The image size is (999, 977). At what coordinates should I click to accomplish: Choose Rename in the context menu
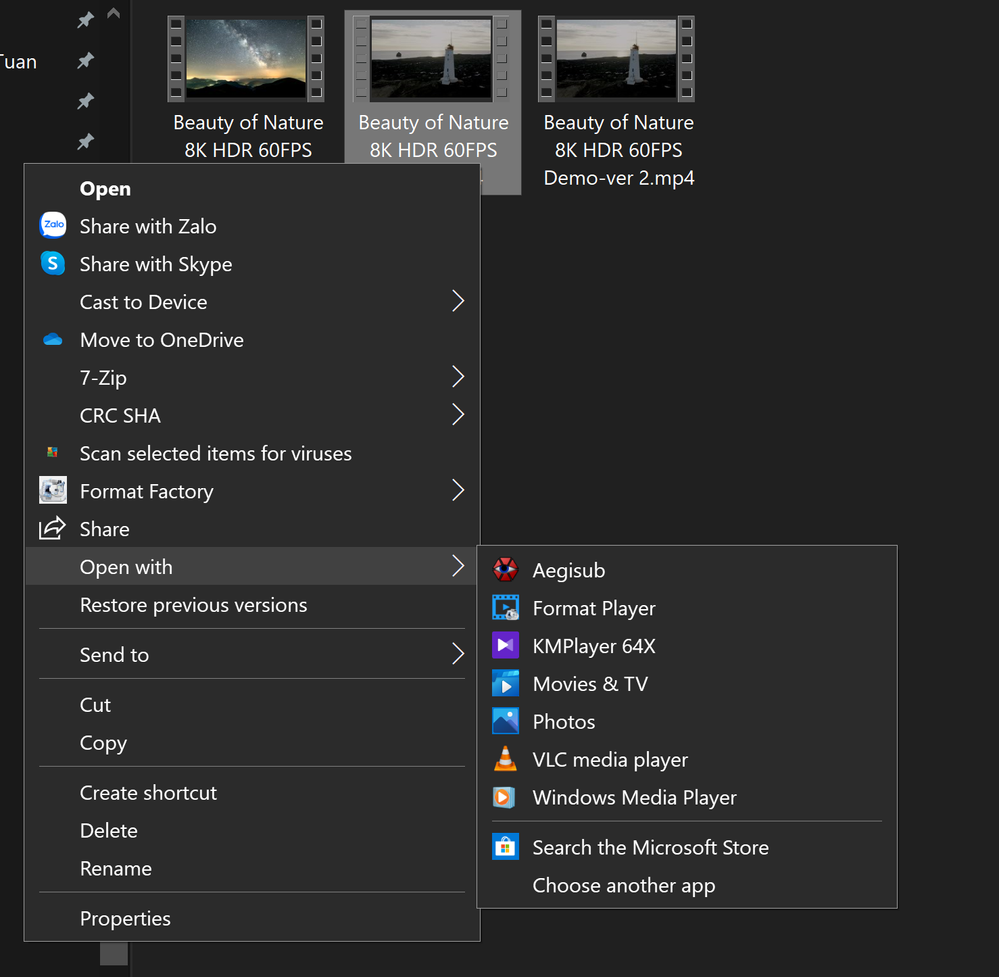[116, 869]
